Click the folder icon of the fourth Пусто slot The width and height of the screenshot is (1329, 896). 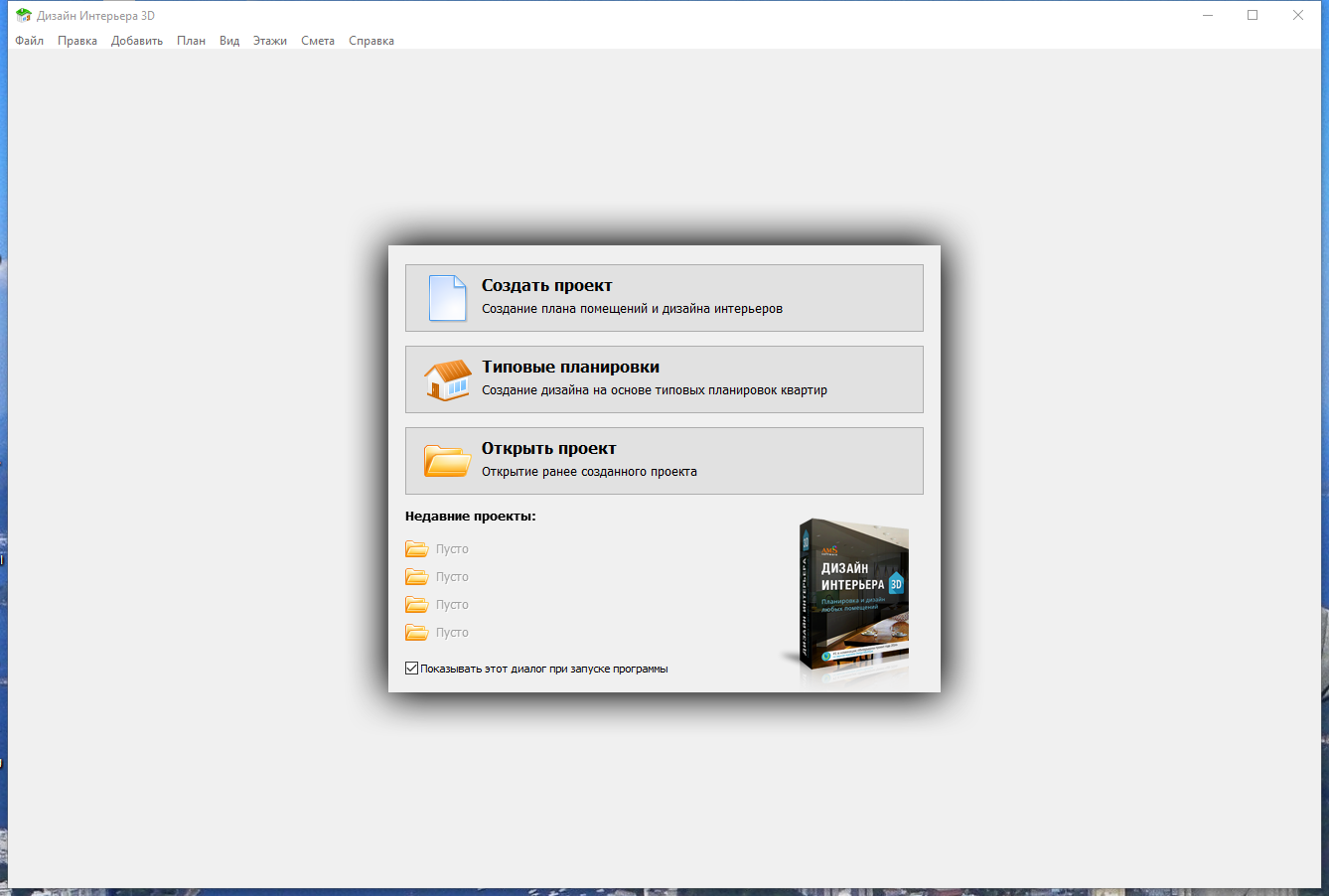(x=417, y=632)
